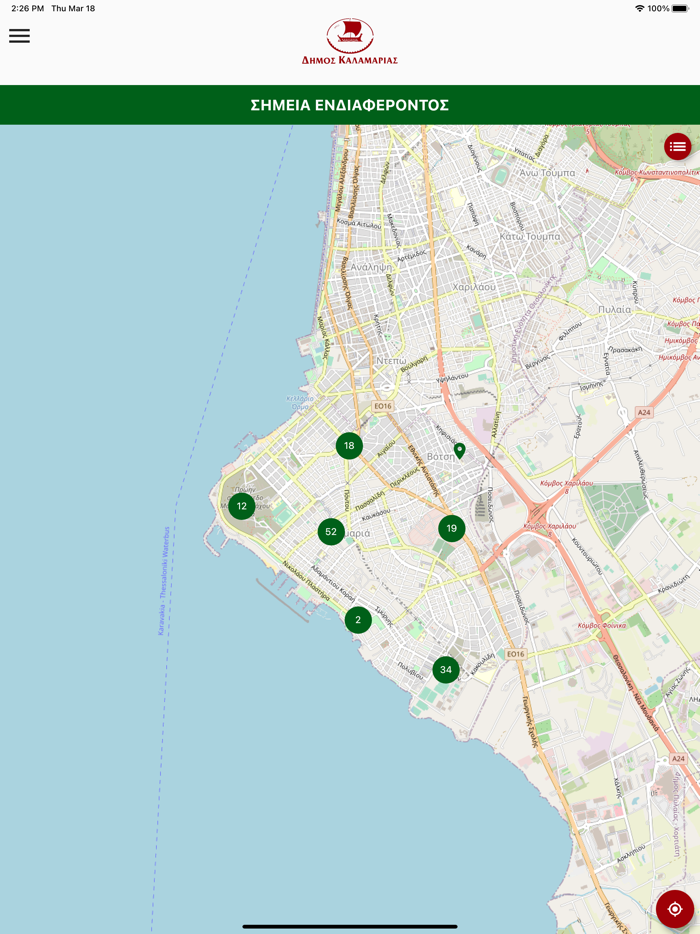Tap the ΣΗΜΕΙΑ ΕΝΔΙΑΦΕΡΟΝΤΟΣ header
The width and height of the screenshot is (700, 934).
(350, 105)
